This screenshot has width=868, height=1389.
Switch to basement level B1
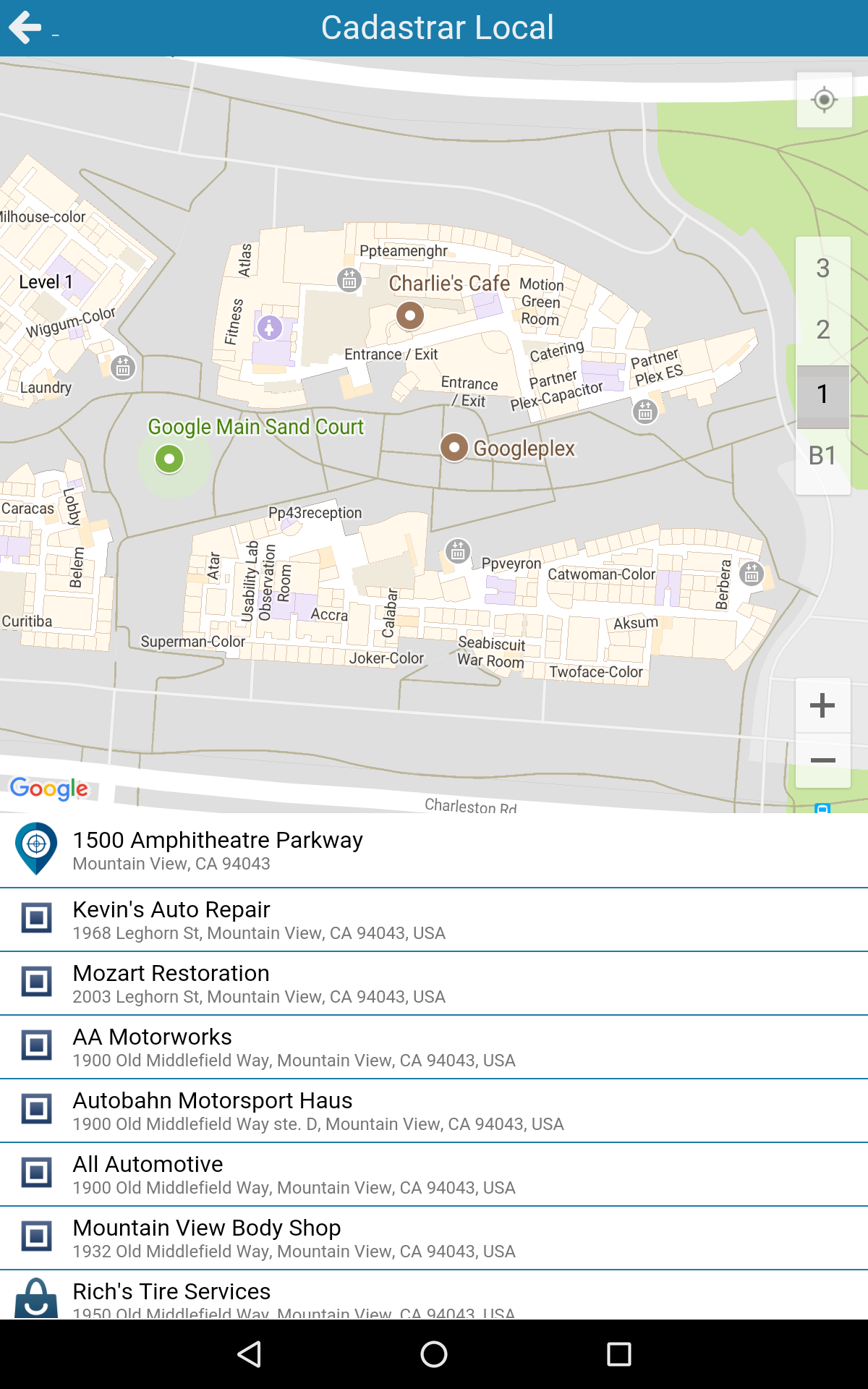coord(822,456)
